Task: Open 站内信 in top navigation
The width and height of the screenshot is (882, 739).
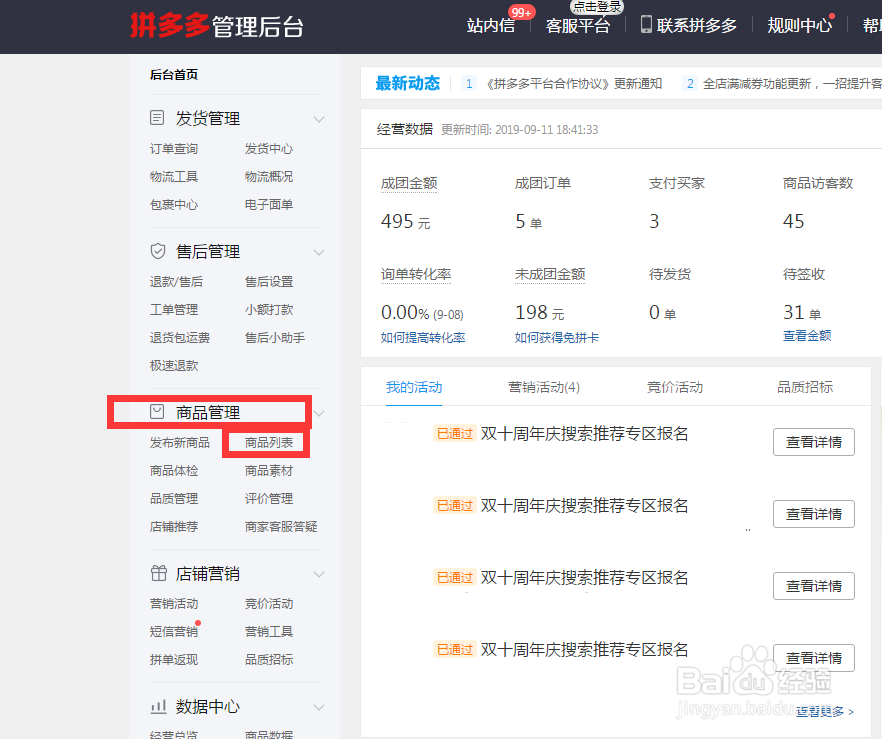Action: tap(491, 25)
